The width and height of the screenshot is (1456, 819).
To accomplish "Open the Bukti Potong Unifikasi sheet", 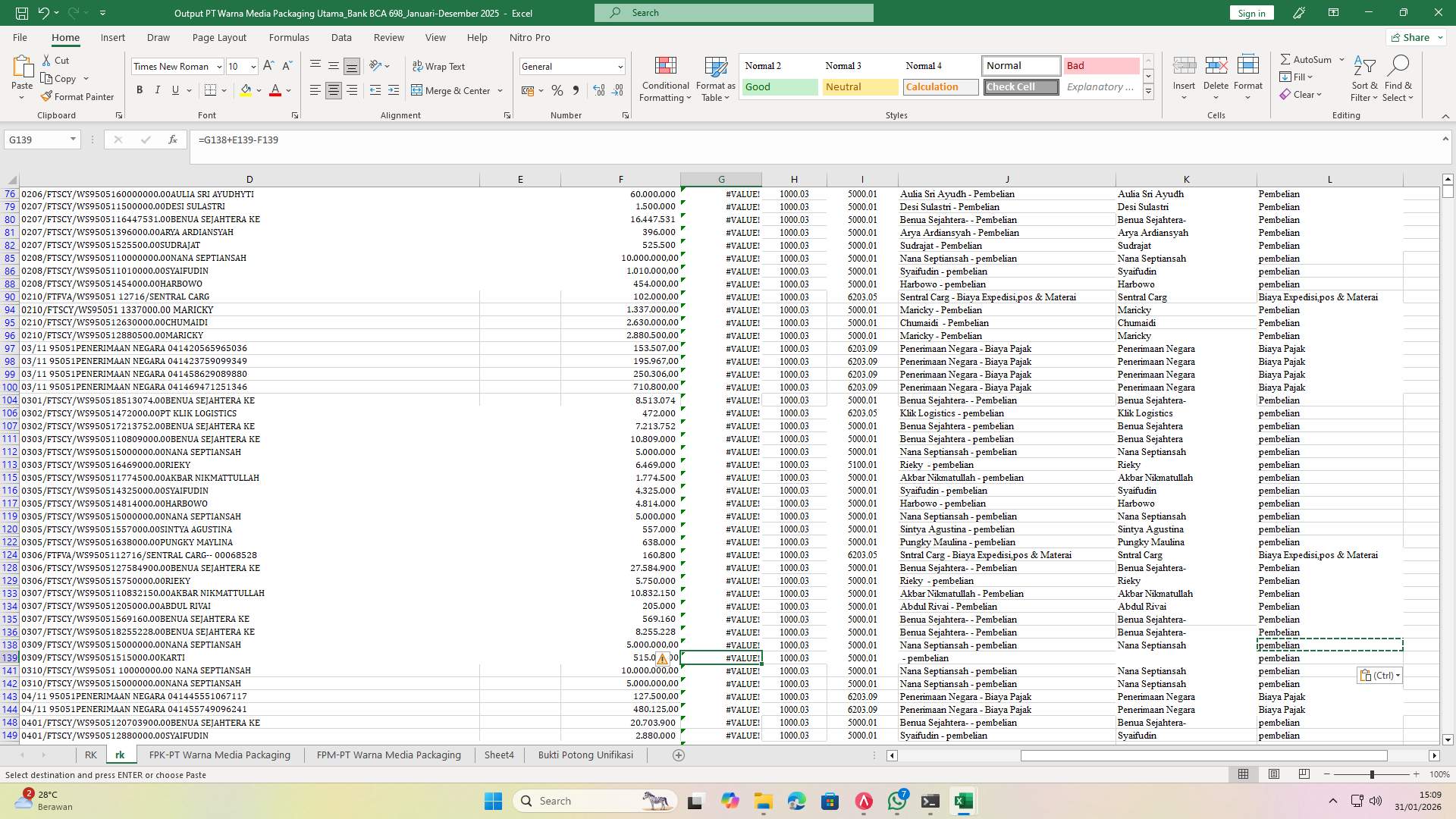I will tap(585, 755).
